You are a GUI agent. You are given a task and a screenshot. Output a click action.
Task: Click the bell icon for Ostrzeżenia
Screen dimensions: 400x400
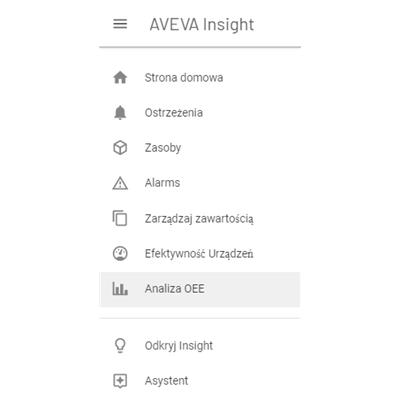120,113
